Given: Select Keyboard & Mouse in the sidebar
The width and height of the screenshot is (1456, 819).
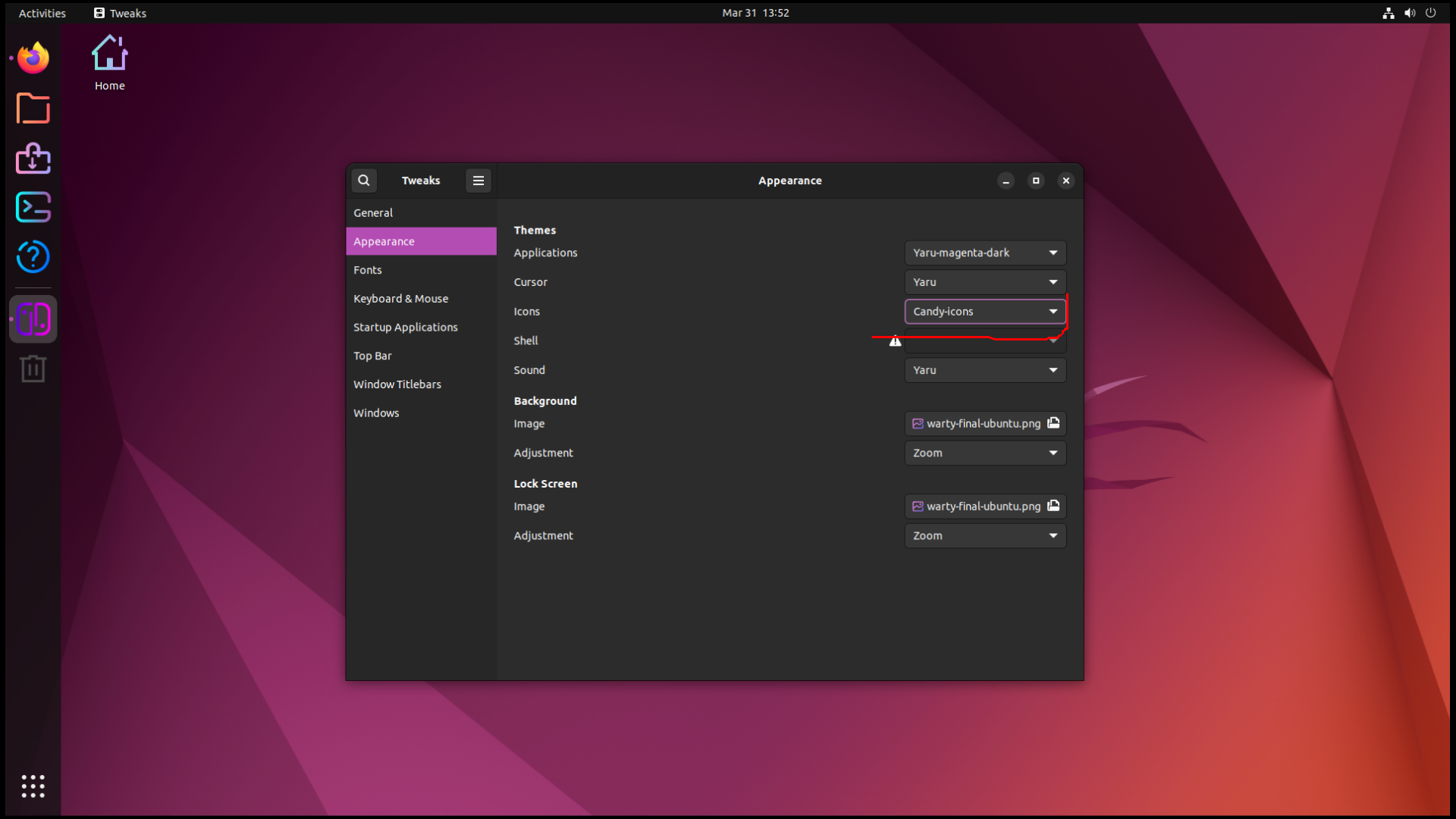Looking at the screenshot, I should tap(422, 299).
